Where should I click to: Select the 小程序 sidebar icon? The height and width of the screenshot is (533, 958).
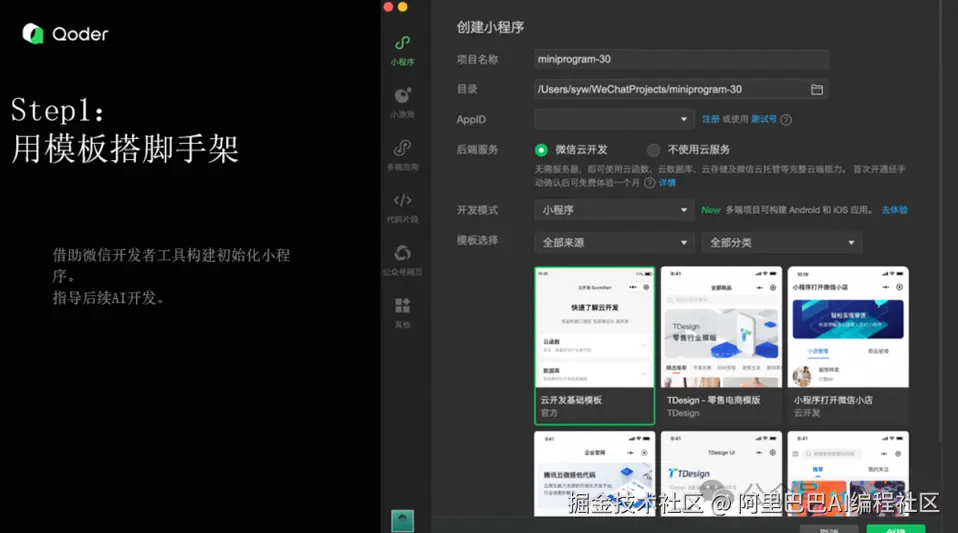point(402,50)
